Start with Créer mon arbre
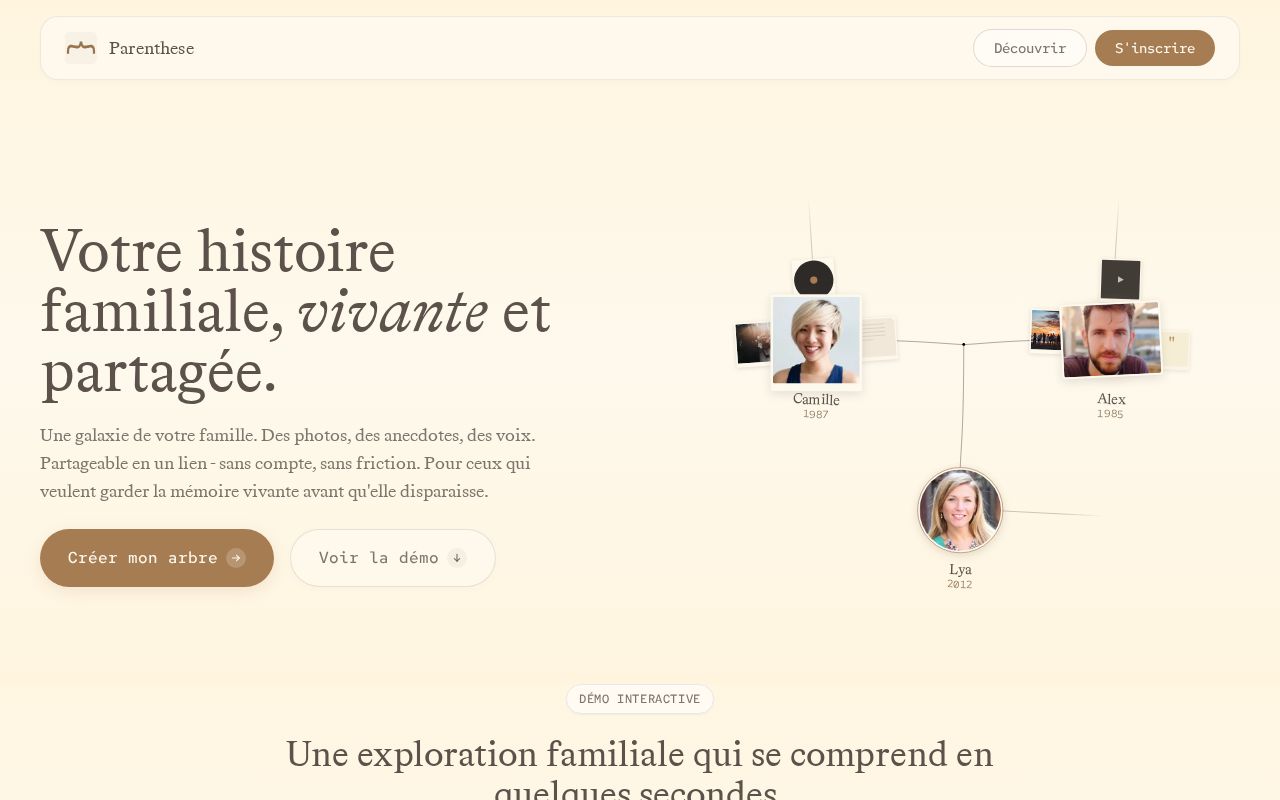The image size is (1280, 800). (157, 558)
